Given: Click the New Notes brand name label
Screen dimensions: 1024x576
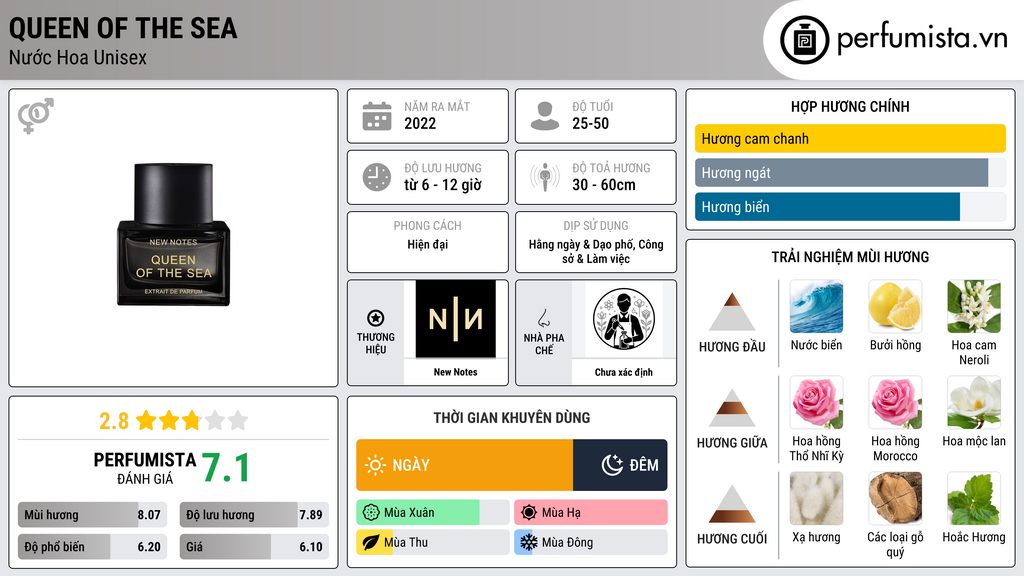Looking at the screenshot, I should coord(455,372).
